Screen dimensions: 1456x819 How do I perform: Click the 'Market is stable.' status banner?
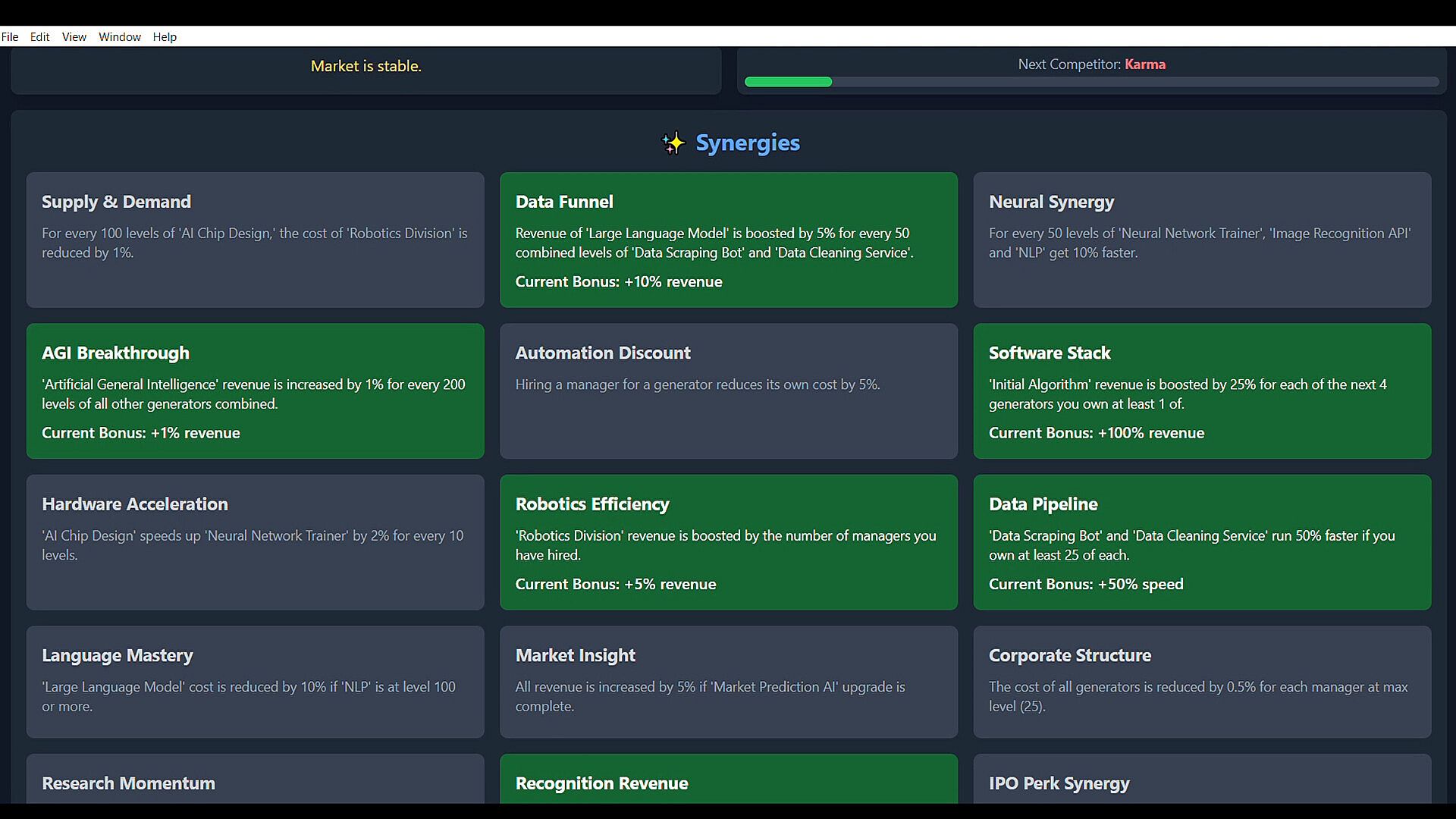366,66
